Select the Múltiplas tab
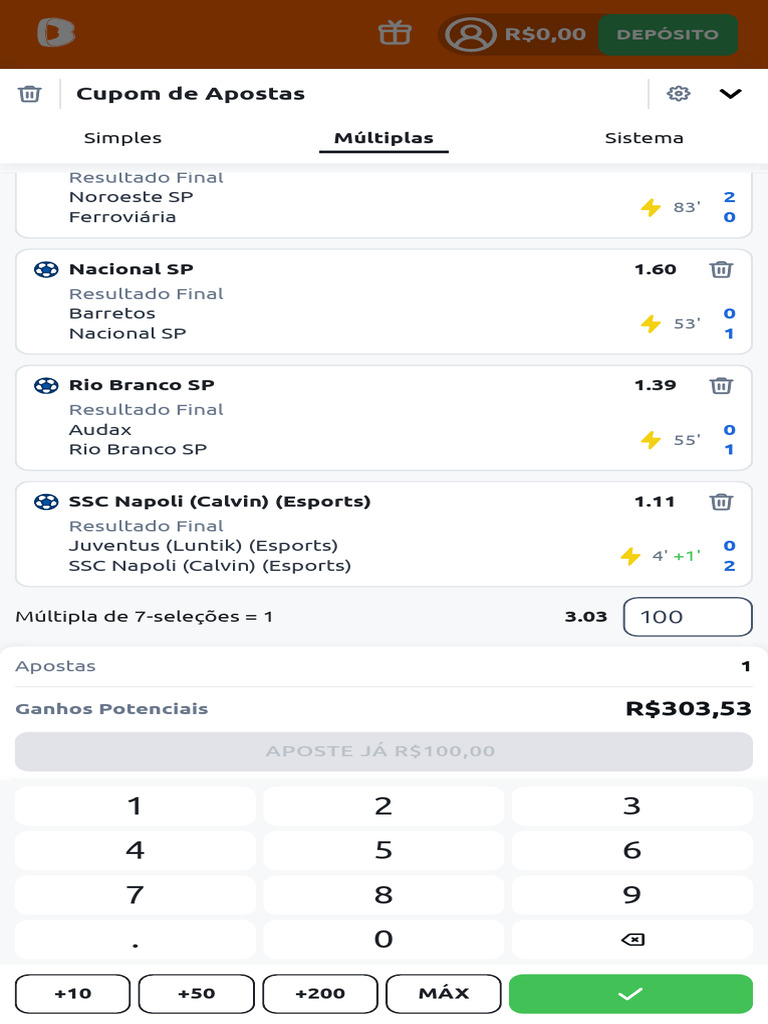Image resolution: width=768 pixels, height=1024 pixels. [384, 138]
